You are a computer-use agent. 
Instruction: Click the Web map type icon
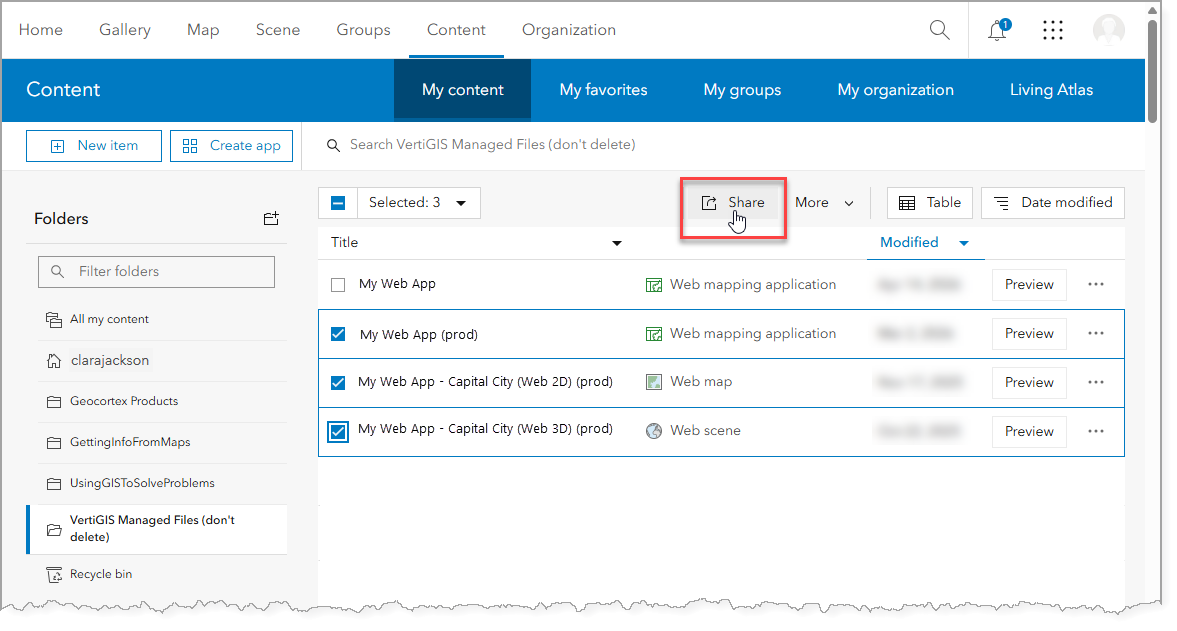pos(654,382)
